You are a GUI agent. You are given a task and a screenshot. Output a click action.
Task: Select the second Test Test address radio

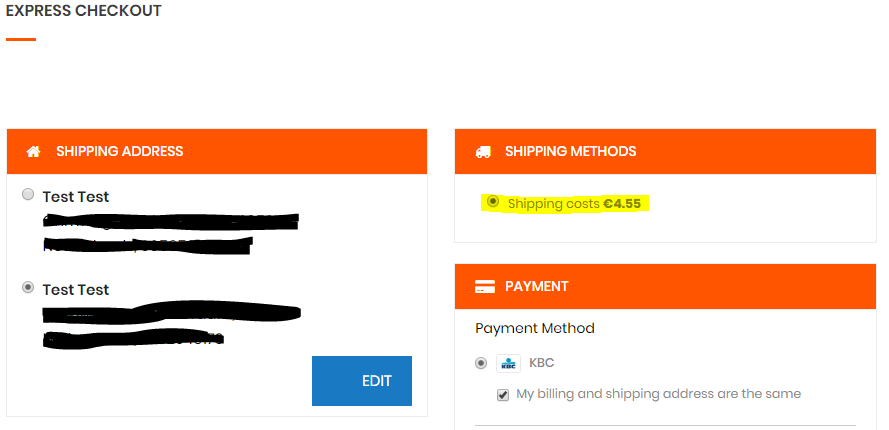(28, 288)
